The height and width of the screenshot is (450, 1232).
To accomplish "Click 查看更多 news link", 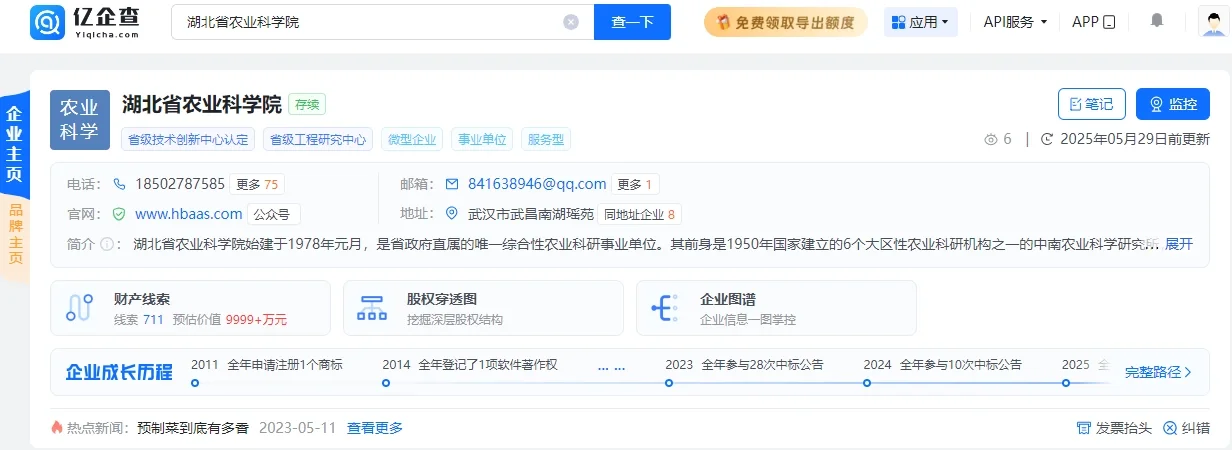I will (x=375, y=428).
